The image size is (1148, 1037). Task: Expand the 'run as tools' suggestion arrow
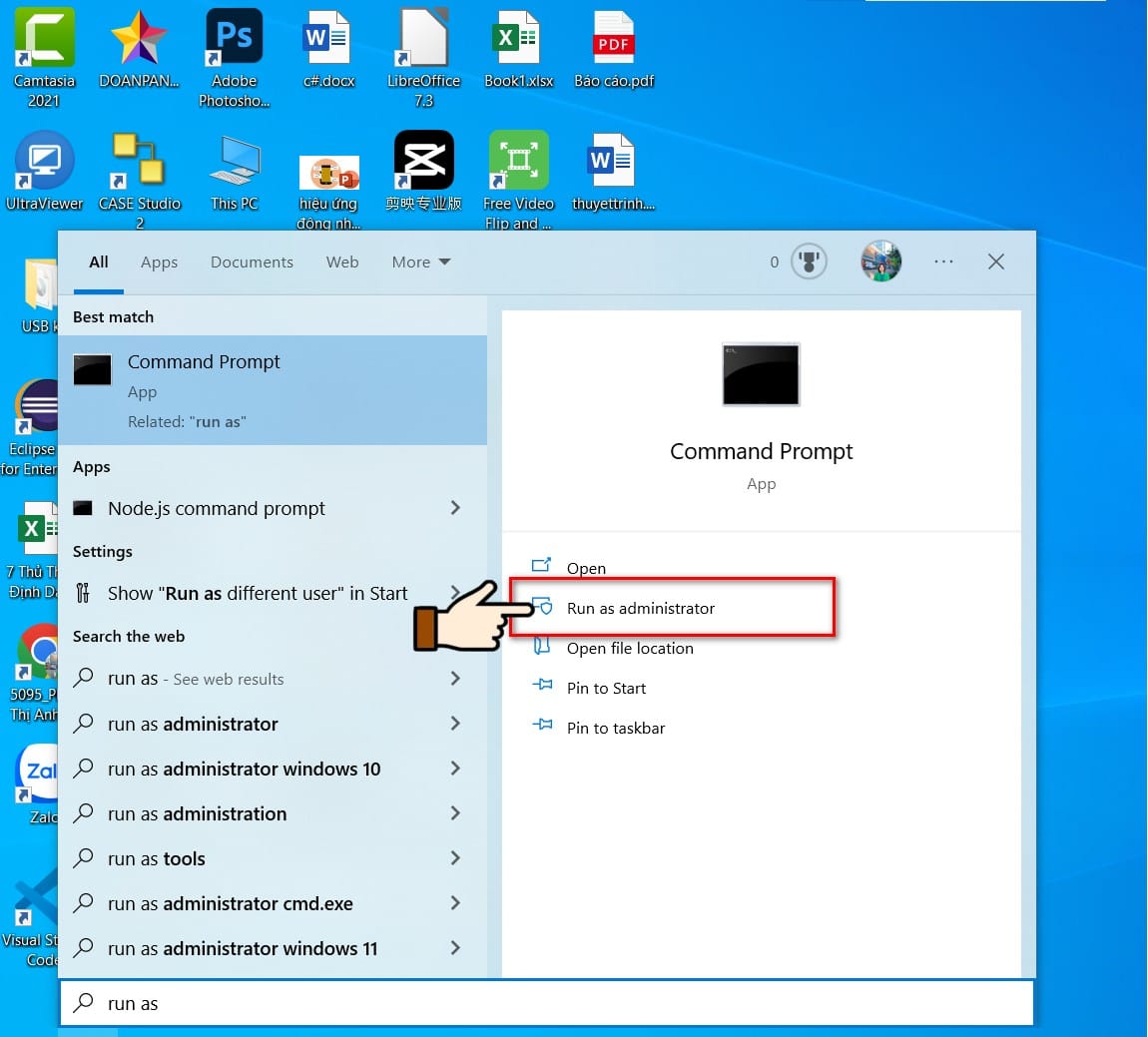click(x=455, y=857)
